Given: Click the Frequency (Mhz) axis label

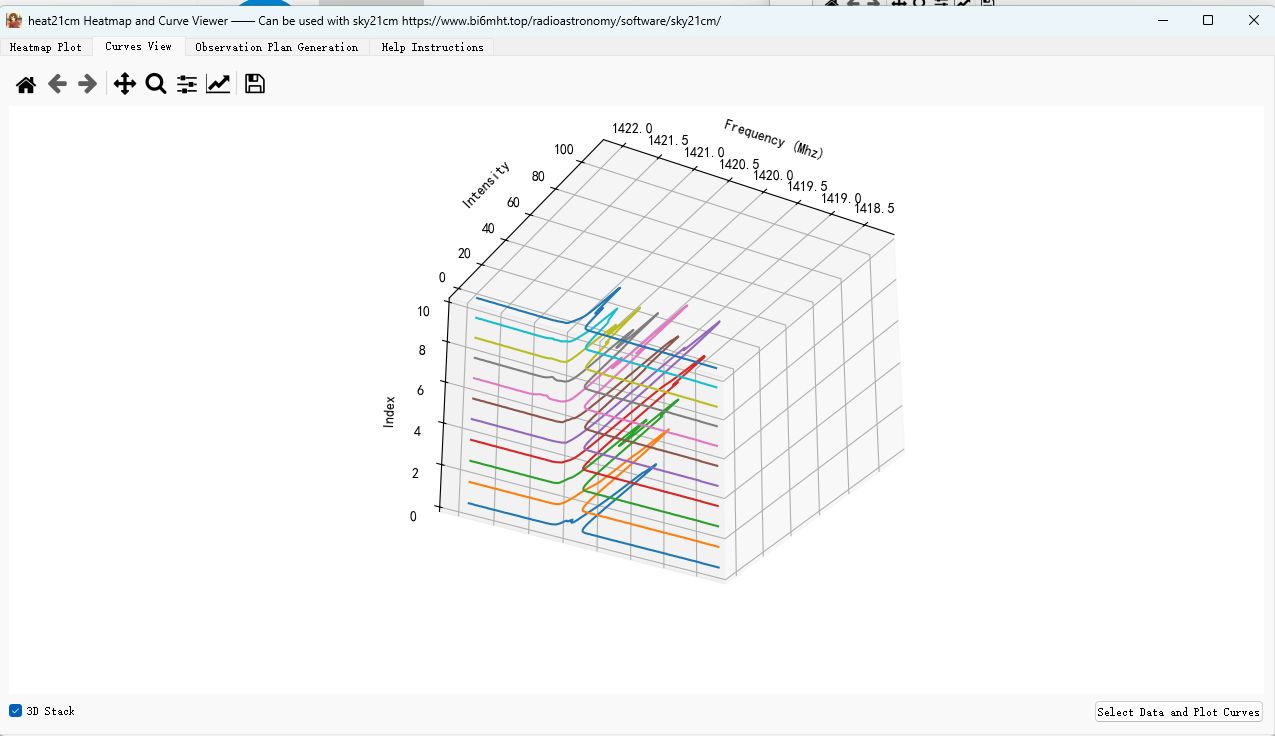Looking at the screenshot, I should pos(773,139).
